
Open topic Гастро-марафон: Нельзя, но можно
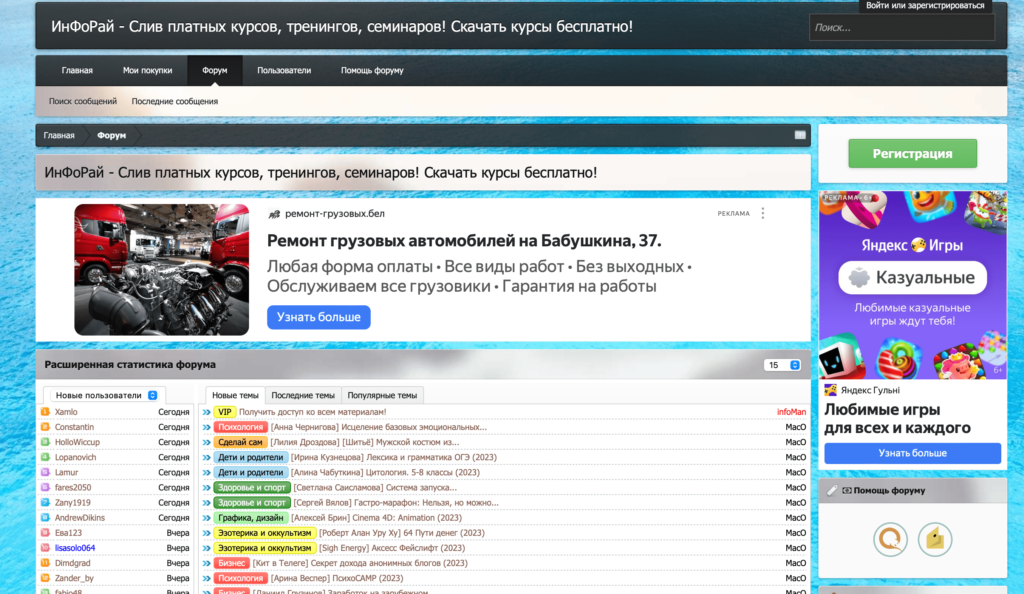click(x=396, y=503)
